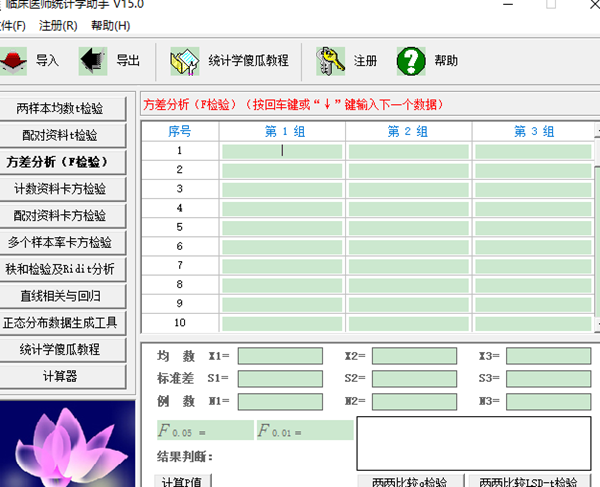Click the 两两比较q检验 button

410,481
